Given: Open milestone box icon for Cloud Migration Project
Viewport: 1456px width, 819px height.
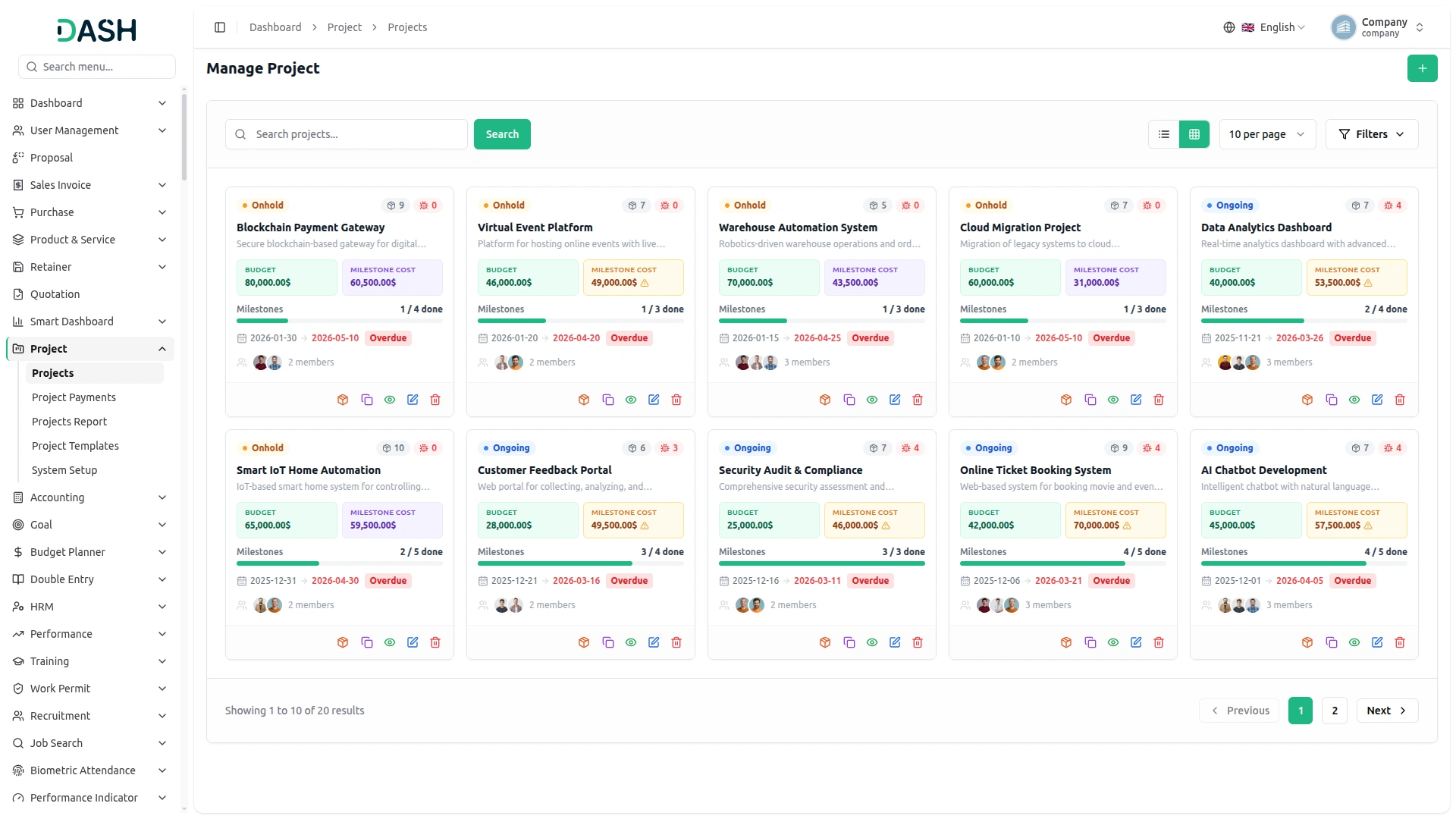Looking at the screenshot, I should click(x=1066, y=400).
